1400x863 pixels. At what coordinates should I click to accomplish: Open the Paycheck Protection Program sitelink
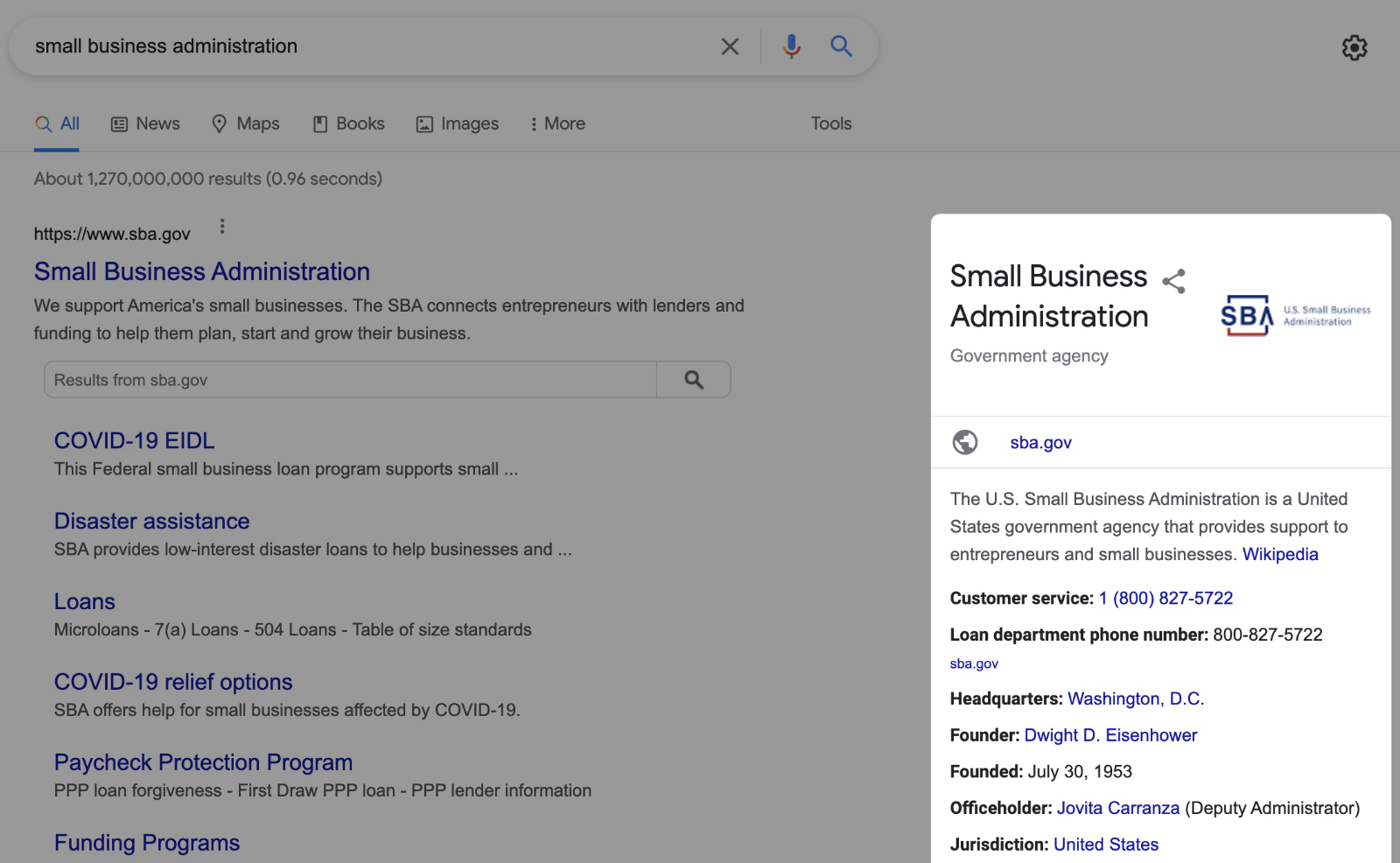(x=204, y=762)
